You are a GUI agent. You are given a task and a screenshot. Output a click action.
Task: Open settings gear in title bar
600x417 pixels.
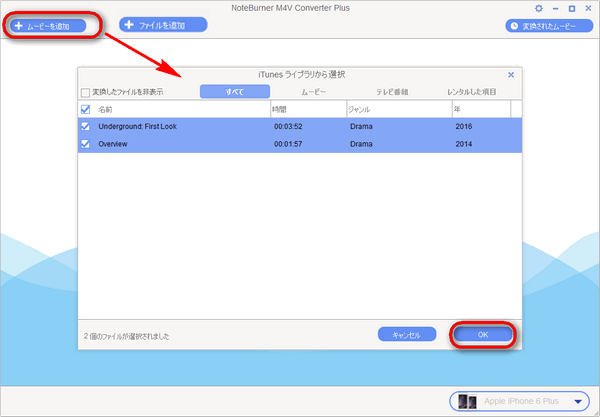click(x=539, y=8)
